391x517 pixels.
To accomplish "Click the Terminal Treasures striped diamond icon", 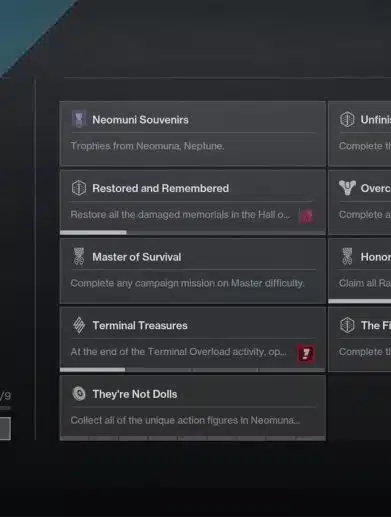I will (79, 325).
